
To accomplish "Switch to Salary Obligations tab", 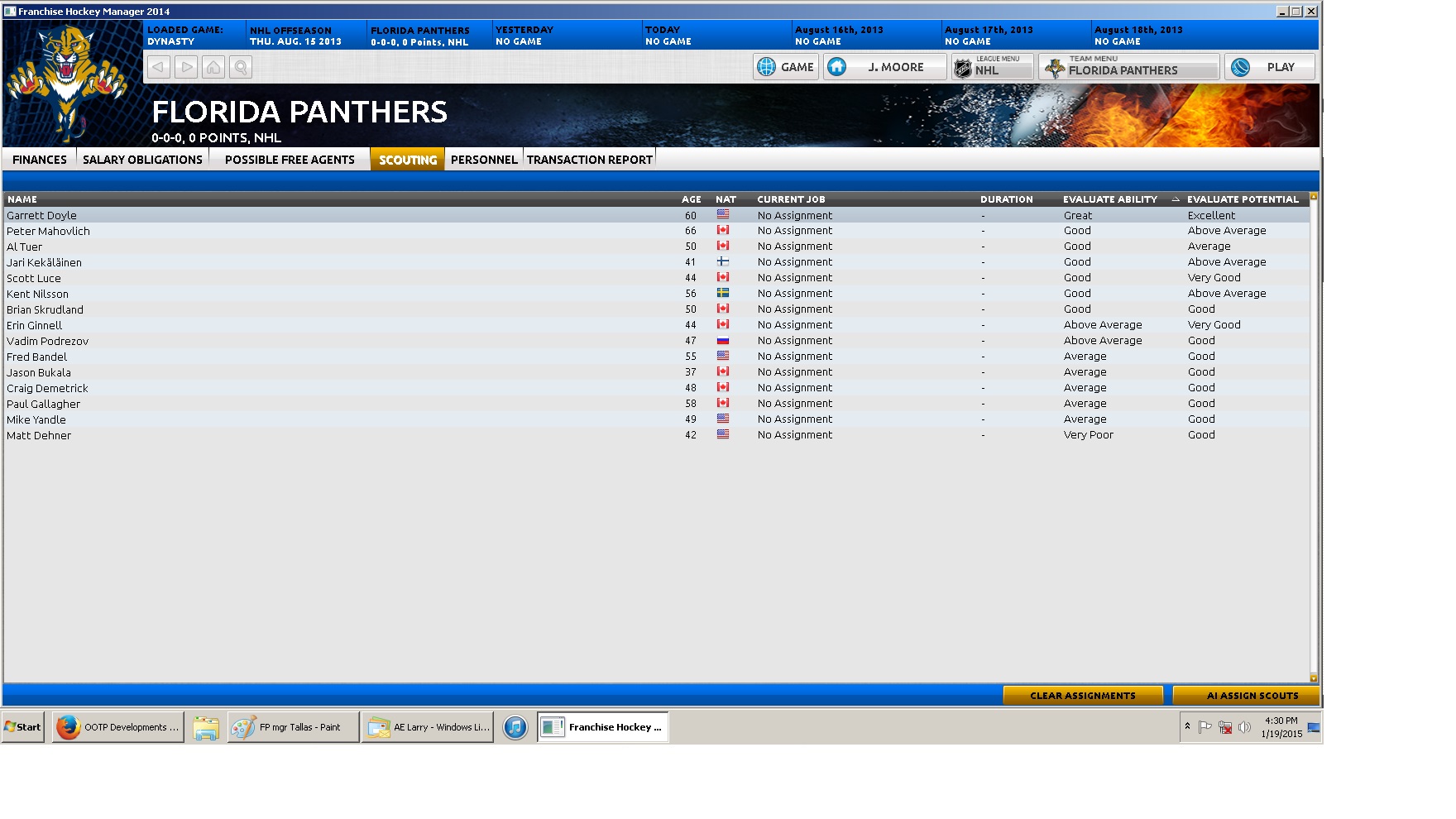I will click(x=142, y=160).
